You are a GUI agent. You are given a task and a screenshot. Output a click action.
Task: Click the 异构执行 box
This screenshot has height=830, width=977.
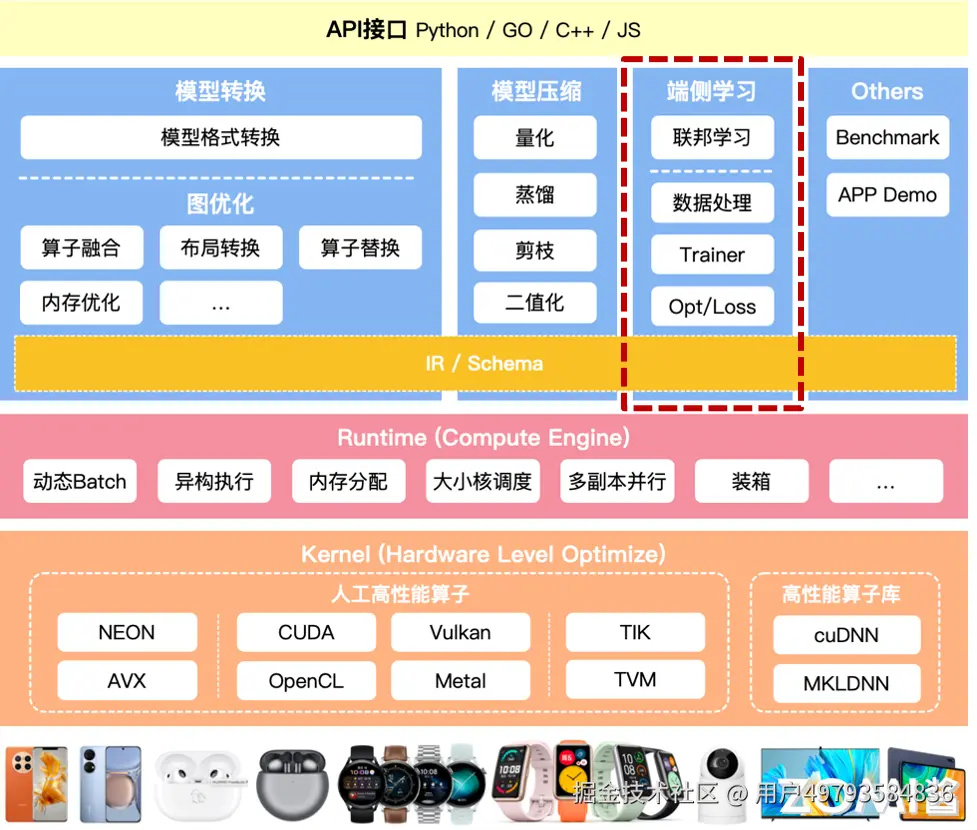pos(214,481)
